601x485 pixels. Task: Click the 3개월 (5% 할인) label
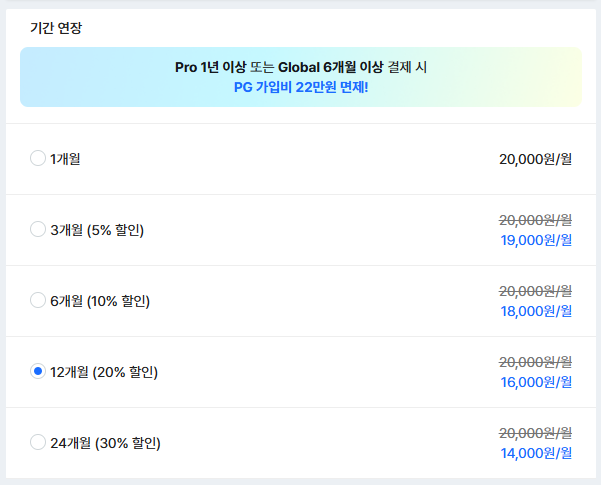point(97,230)
